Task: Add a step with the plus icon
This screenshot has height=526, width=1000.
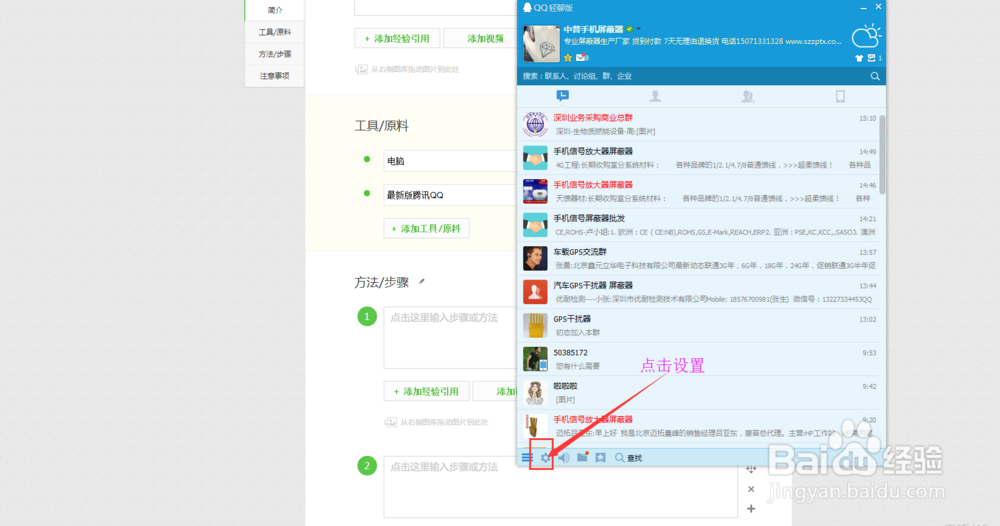Action: pos(751,509)
